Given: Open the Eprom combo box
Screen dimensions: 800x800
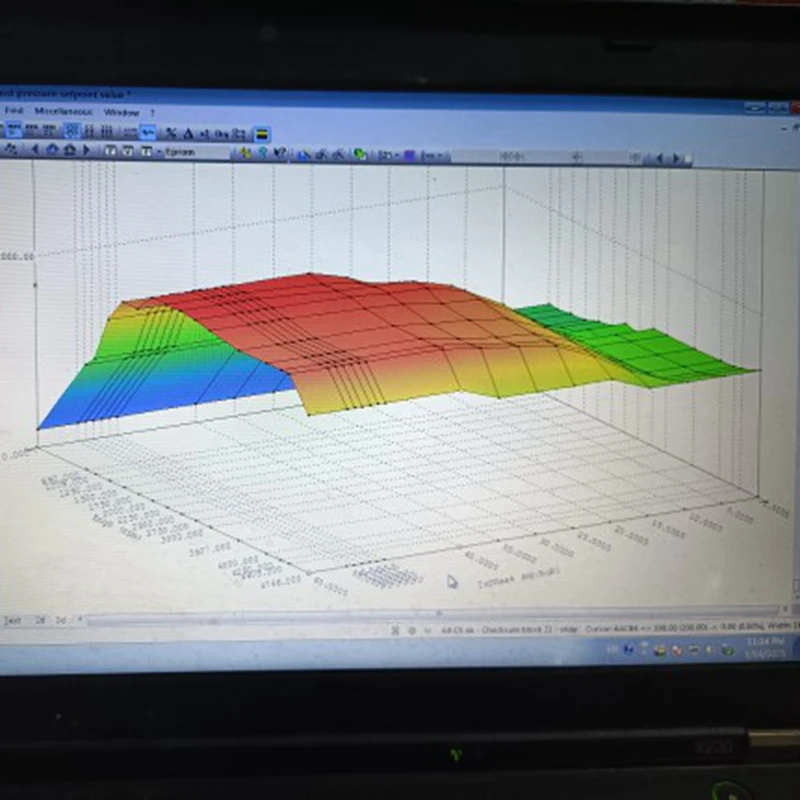Looking at the screenshot, I should pyautogui.click(x=197, y=152).
